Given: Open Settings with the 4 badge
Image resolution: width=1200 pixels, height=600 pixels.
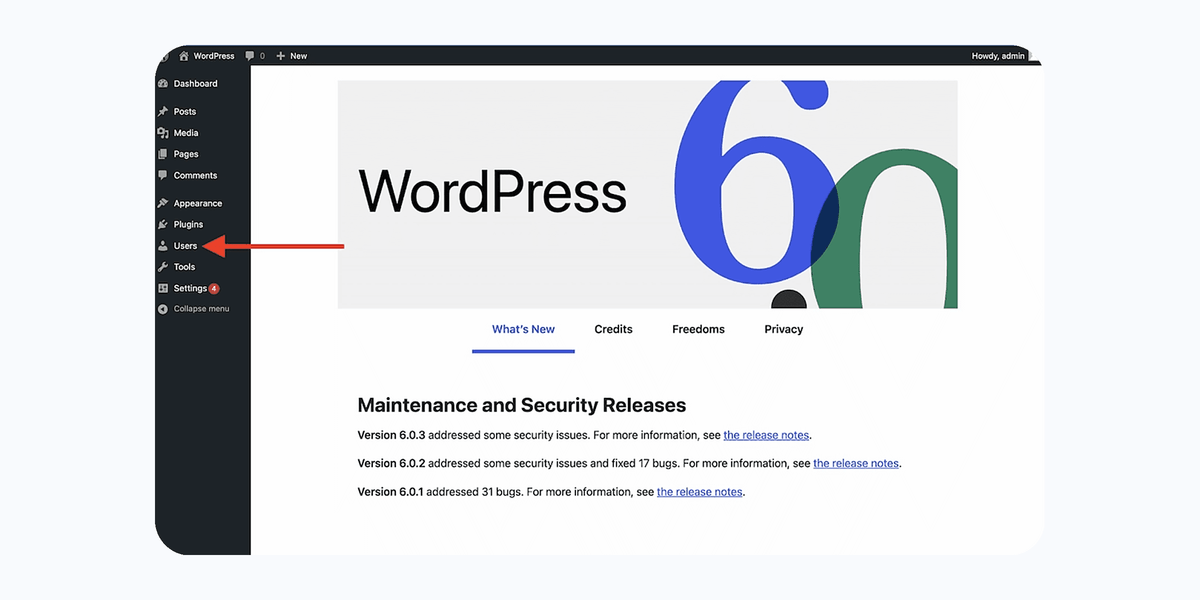Looking at the screenshot, I should pyautogui.click(x=189, y=288).
